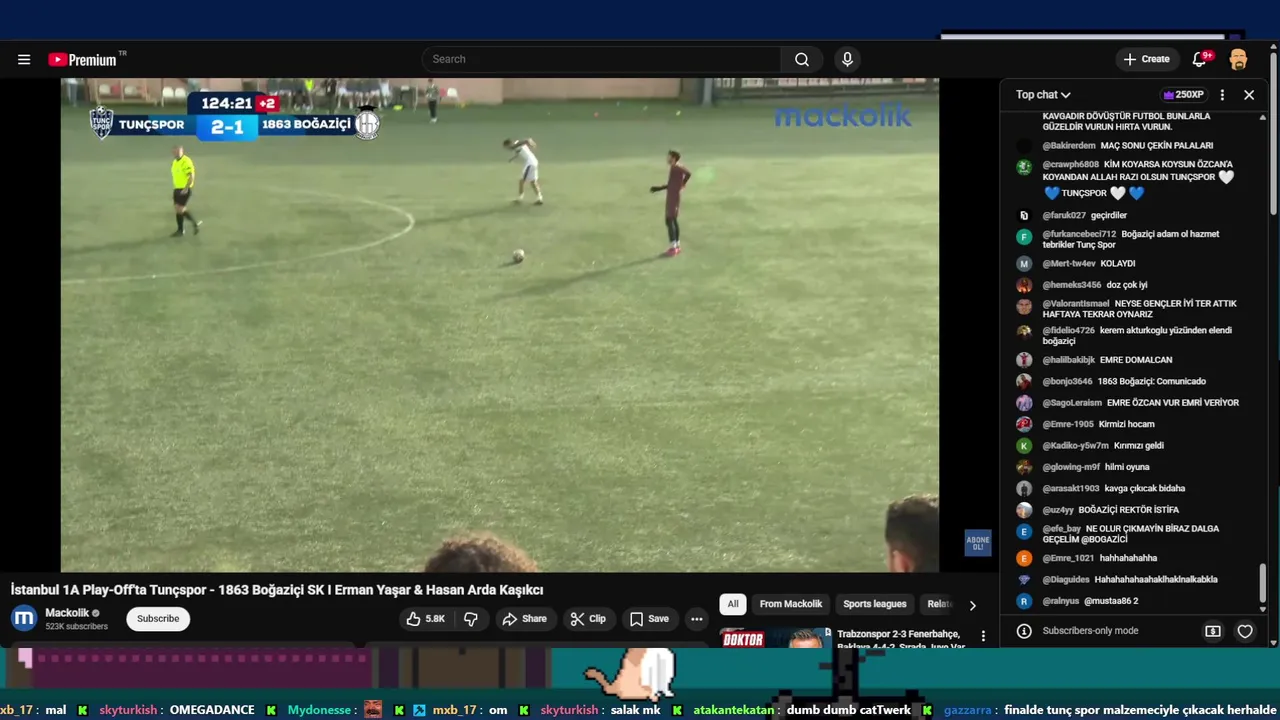Click @faruk027 message 'geçirdiler'
Image resolution: width=1280 pixels, height=720 pixels.
1109,215
